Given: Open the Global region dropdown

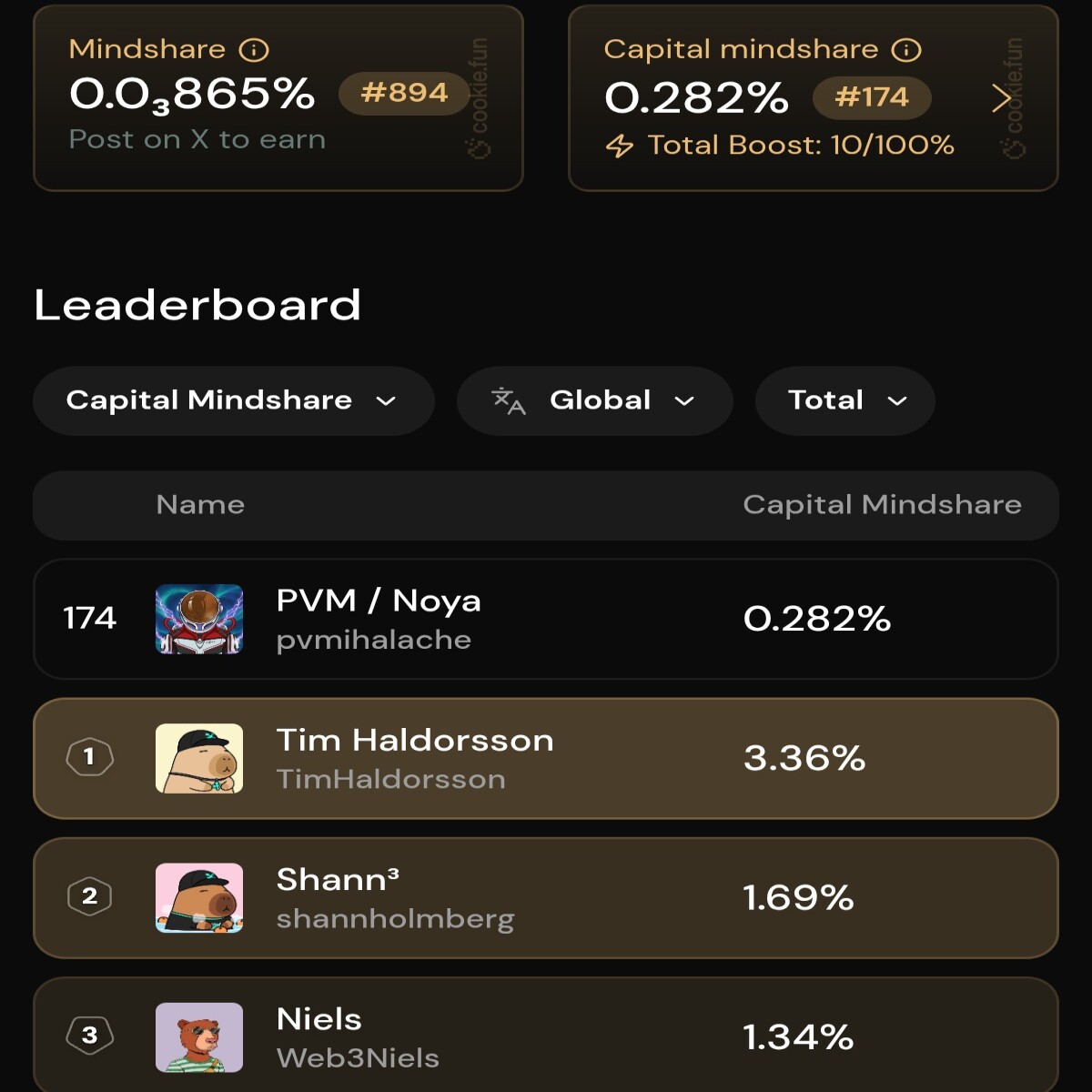Looking at the screenshot, I should pyautogui.click(x=595, y=400).
